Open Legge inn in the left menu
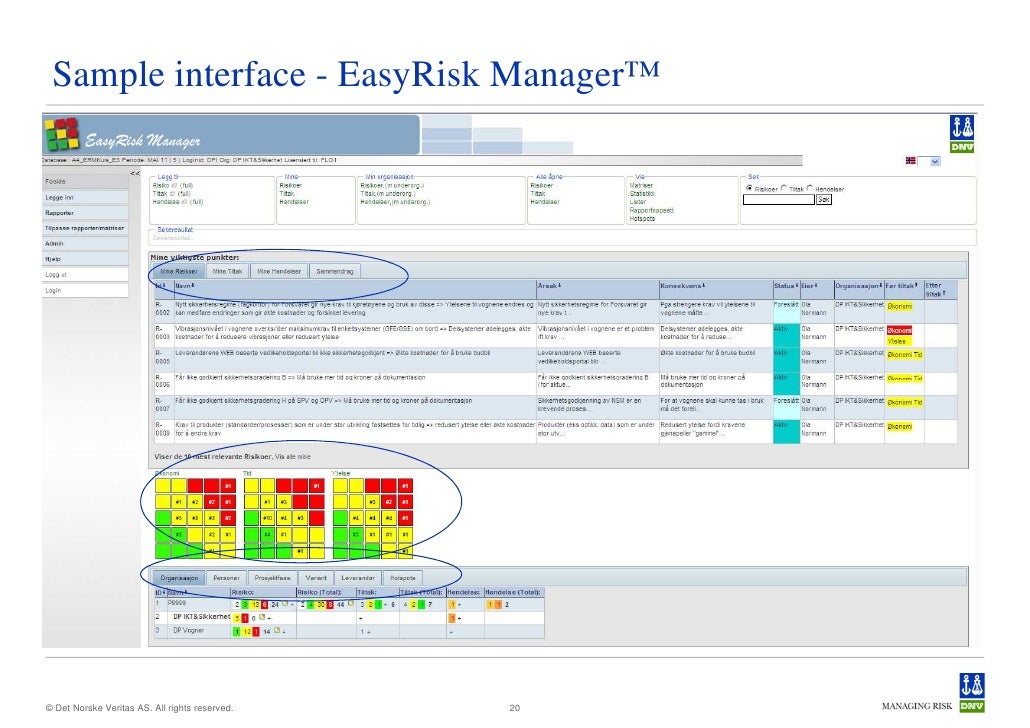This screenshot has width=1030, height=728. click(85, 197)
